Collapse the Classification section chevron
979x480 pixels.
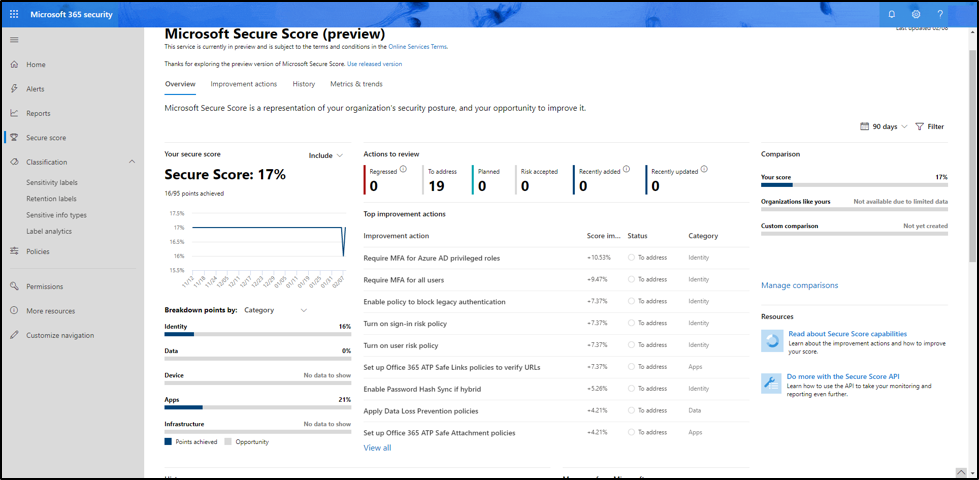[x=132, y=162]
